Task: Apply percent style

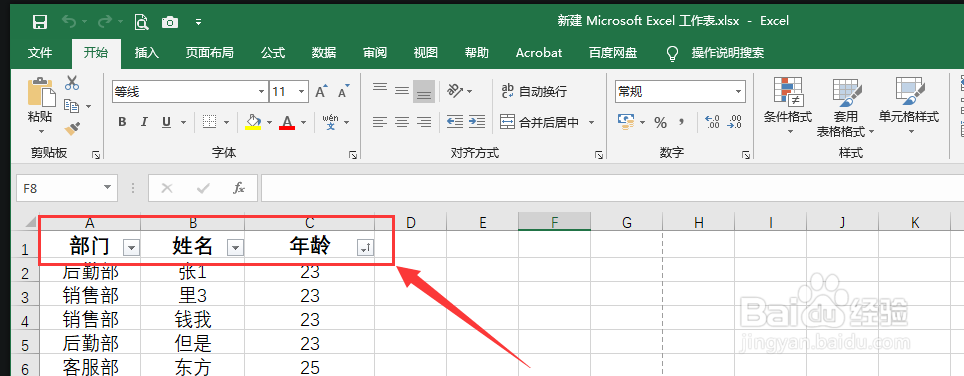Action: [661, 122]
